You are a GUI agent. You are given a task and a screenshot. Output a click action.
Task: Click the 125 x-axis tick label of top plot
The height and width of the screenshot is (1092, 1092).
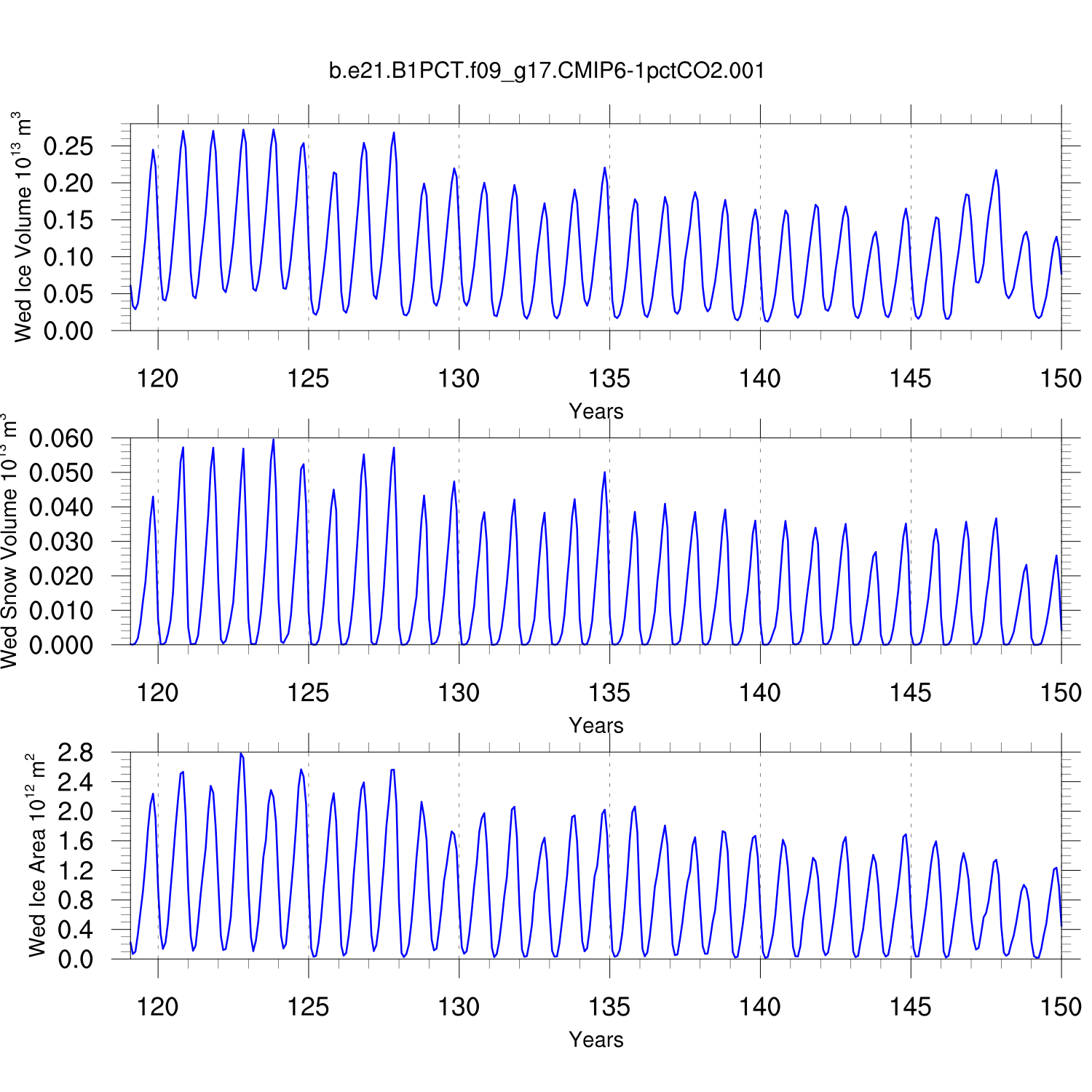308,379
